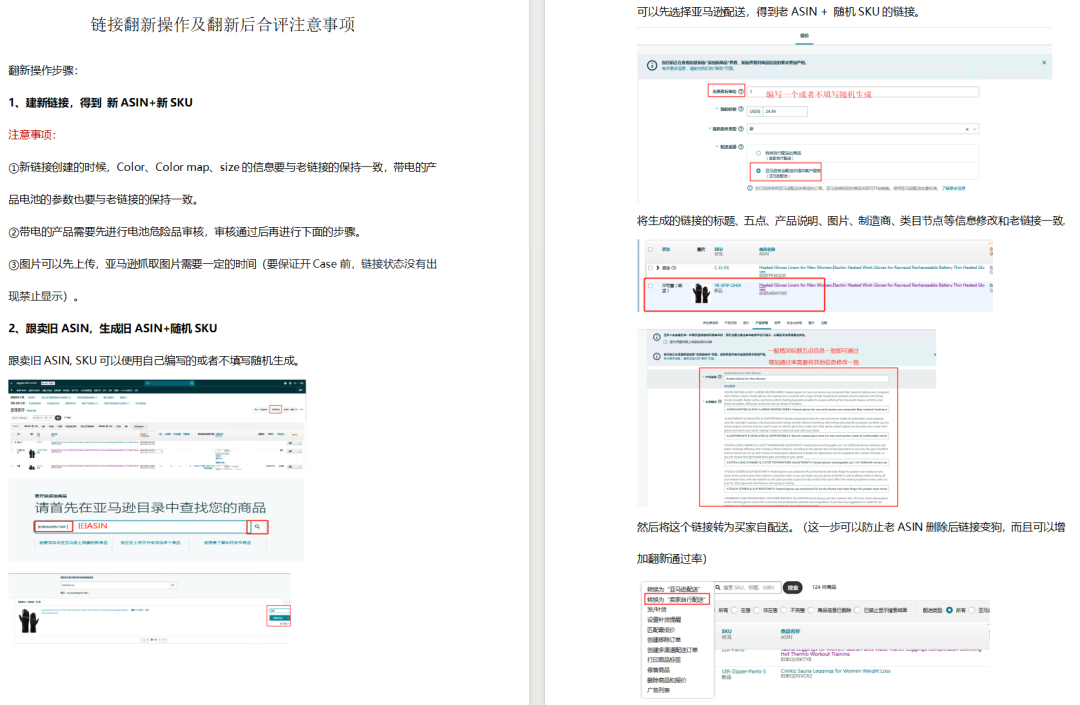Image resolution: width=1080 pixels, height=705 pixels.
Task: Choose '转换为"卖家自行配送"' from the menu
Action: pyautogui.click(x=677, y=599)
